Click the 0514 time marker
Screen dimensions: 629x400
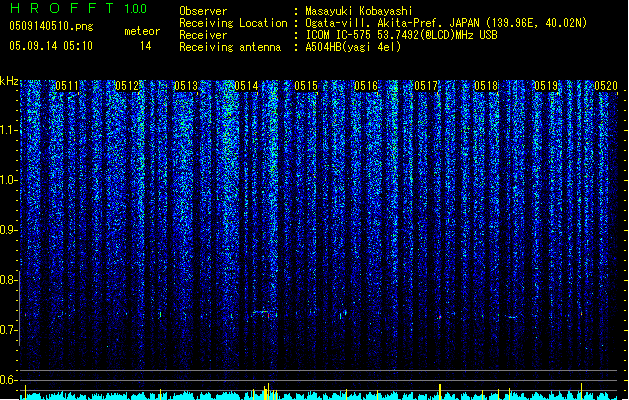click(x=246, y=86)
